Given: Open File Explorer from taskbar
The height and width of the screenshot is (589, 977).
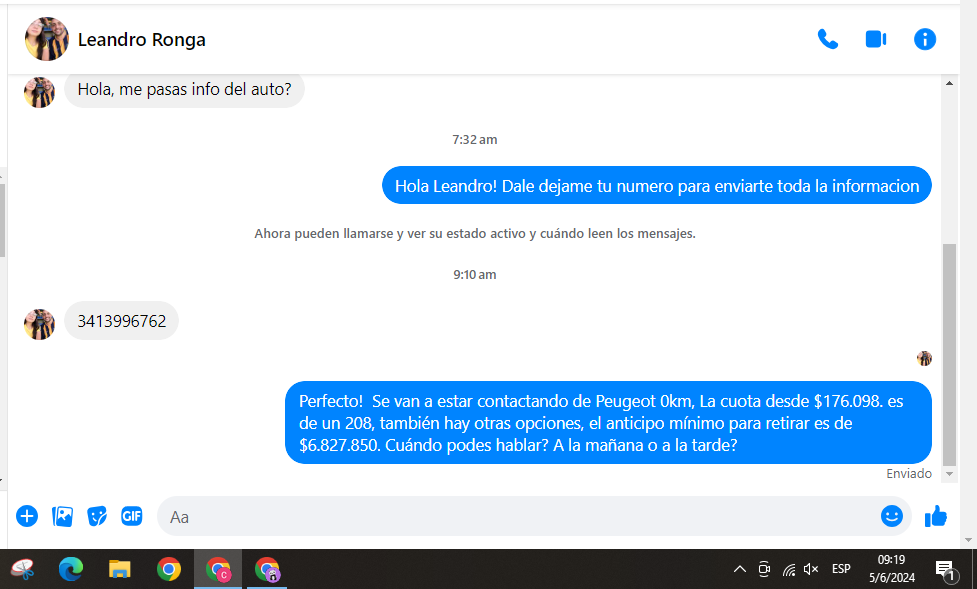Looking at the screenshot, I should (x=120, y=570).
